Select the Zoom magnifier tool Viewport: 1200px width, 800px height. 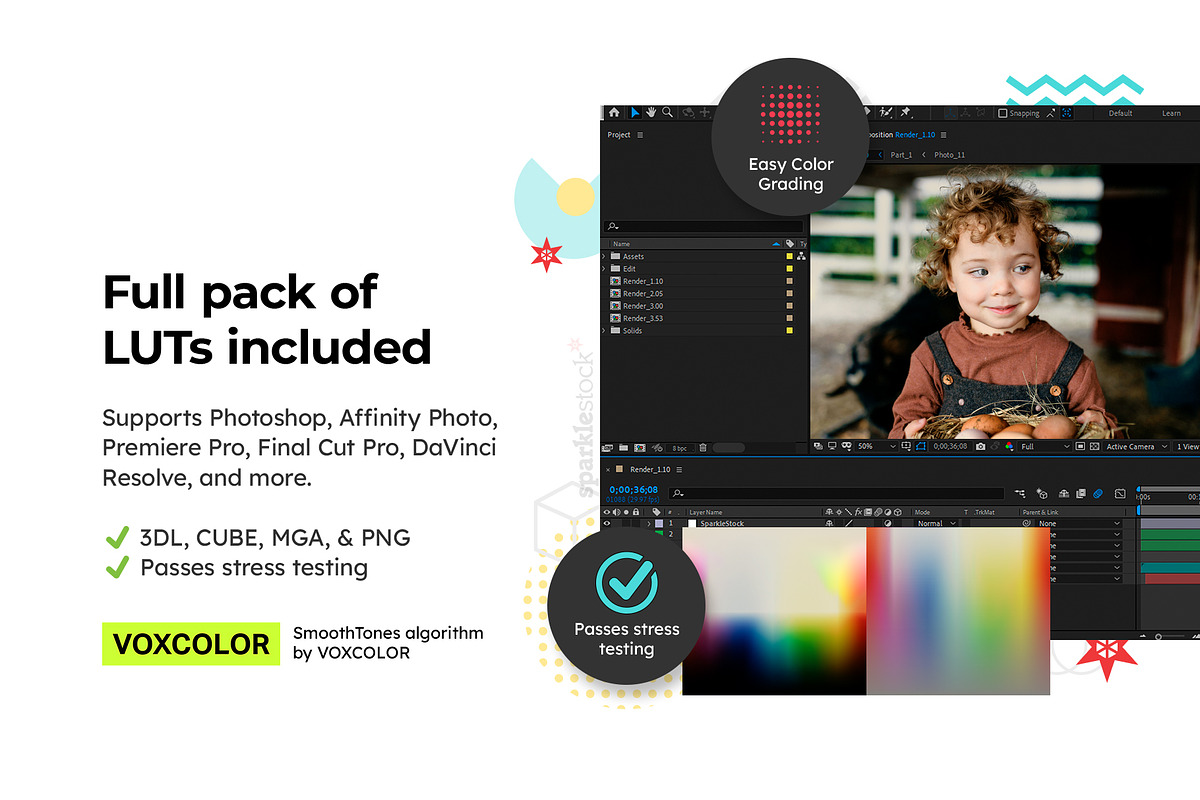coord(667,112)
